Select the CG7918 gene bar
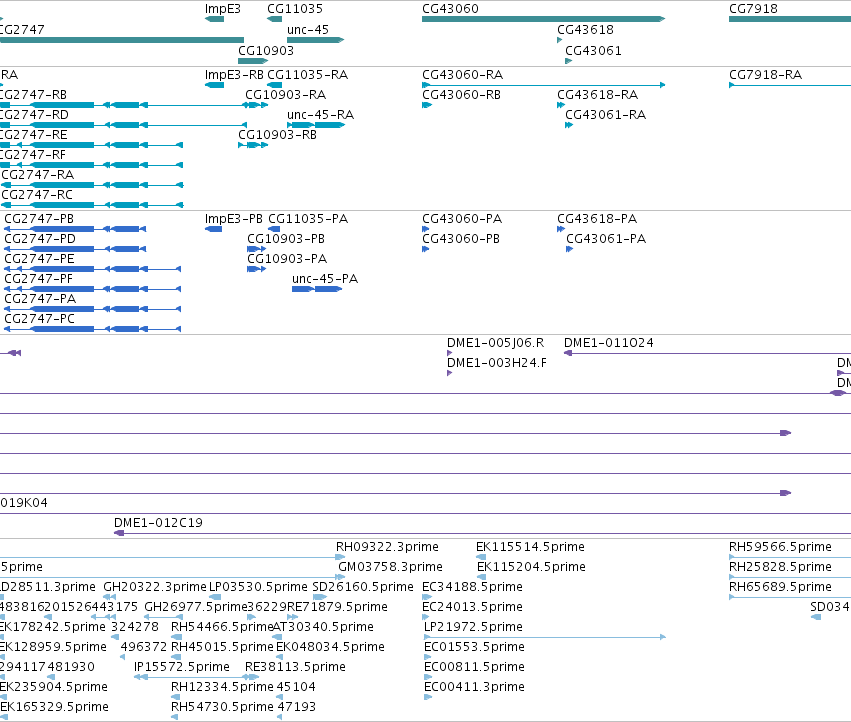Viewport: 851px width, 722px height. point(790,19)
